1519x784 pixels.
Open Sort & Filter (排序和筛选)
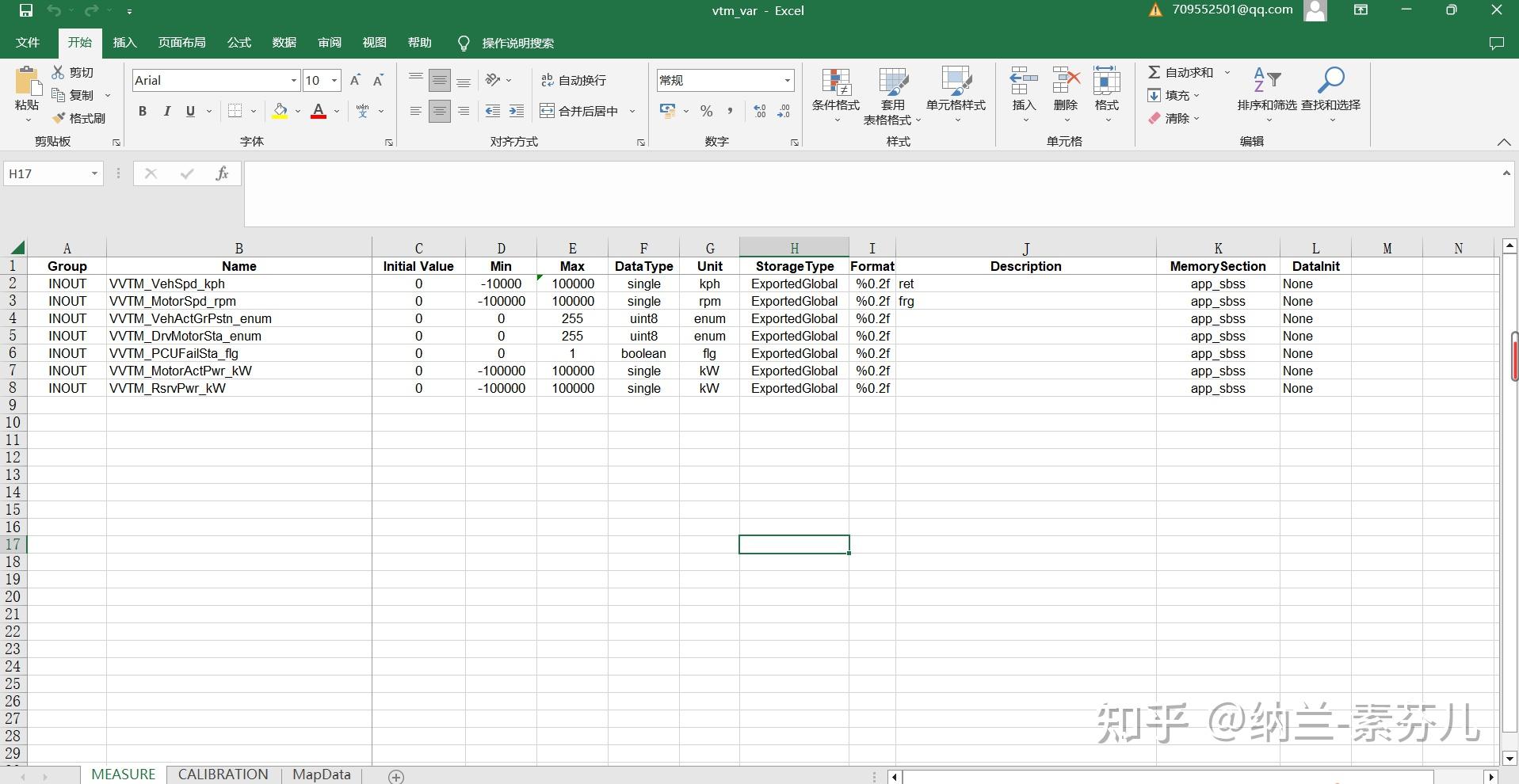coord(1266,93)
